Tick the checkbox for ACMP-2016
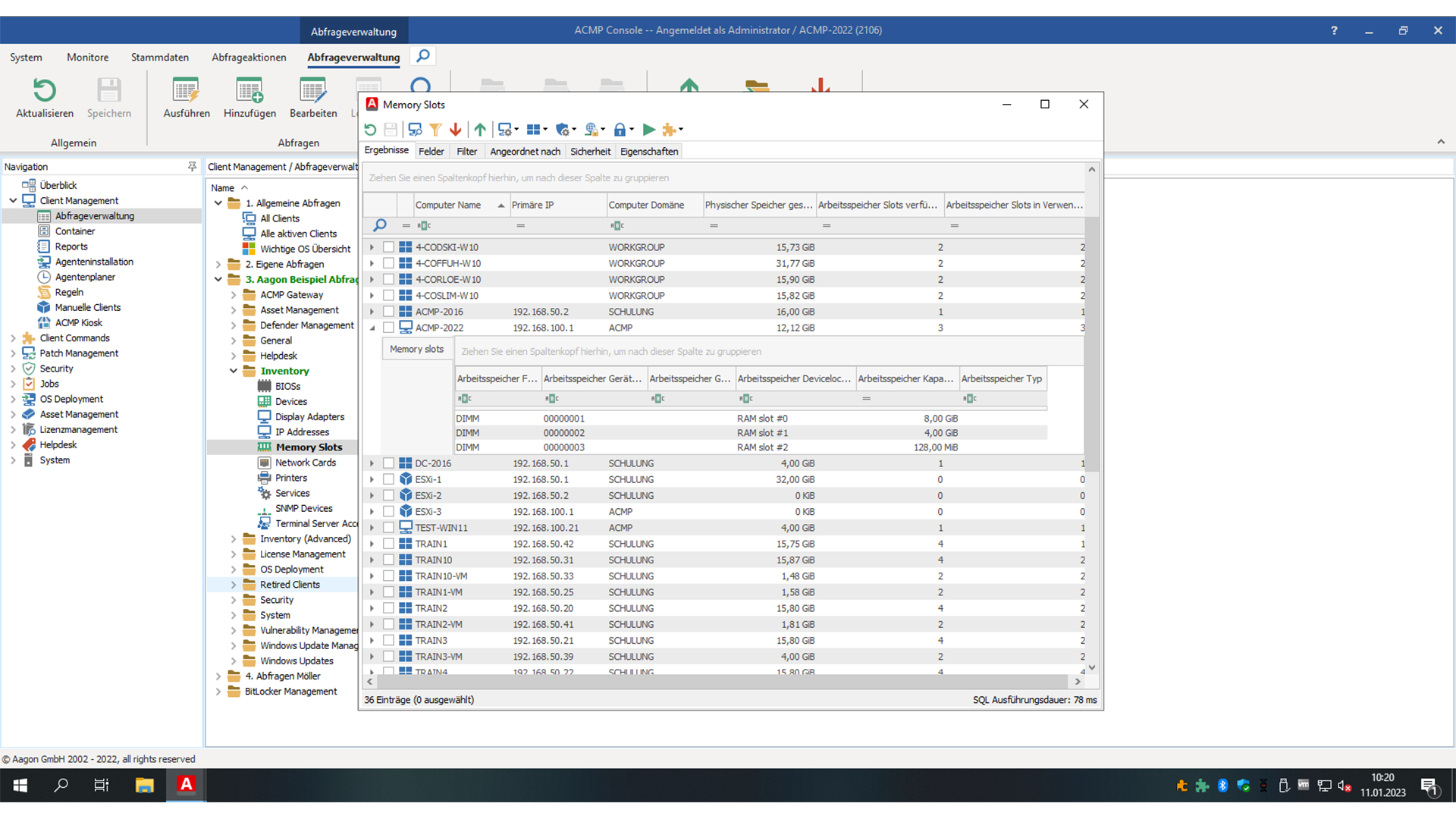This screenshot has width=1456, height=819. (x=388, y=312)
